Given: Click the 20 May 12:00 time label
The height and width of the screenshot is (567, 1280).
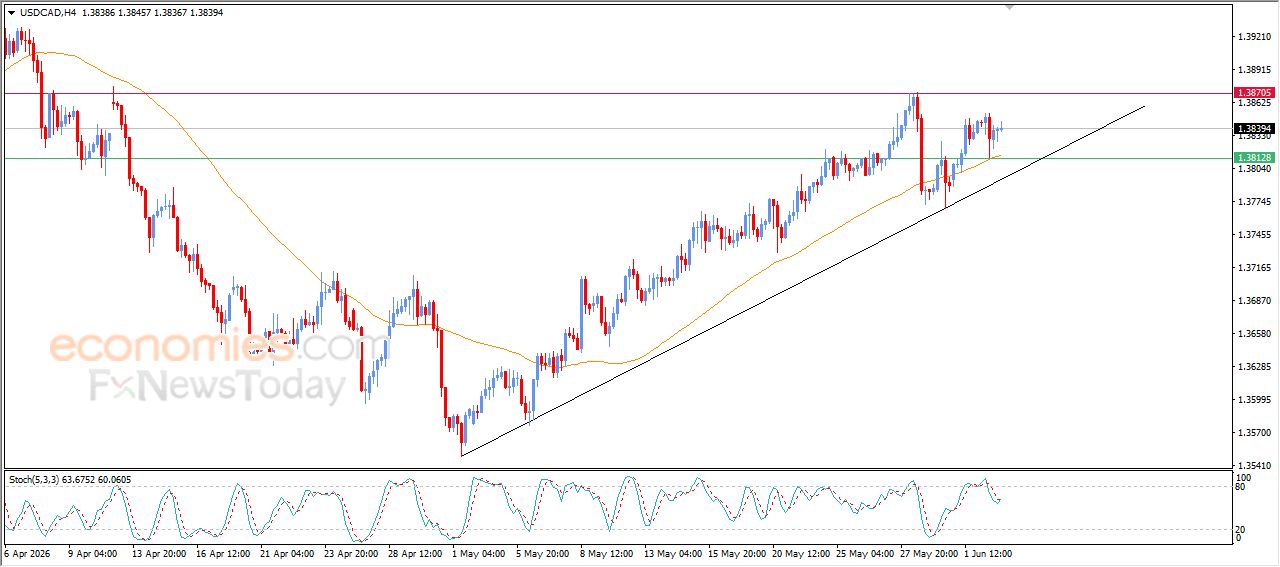Looking at the screenshot, I should tap(802, 553).
